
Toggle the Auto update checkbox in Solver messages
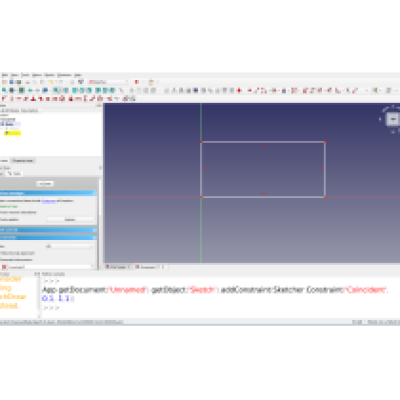point(9,219)
